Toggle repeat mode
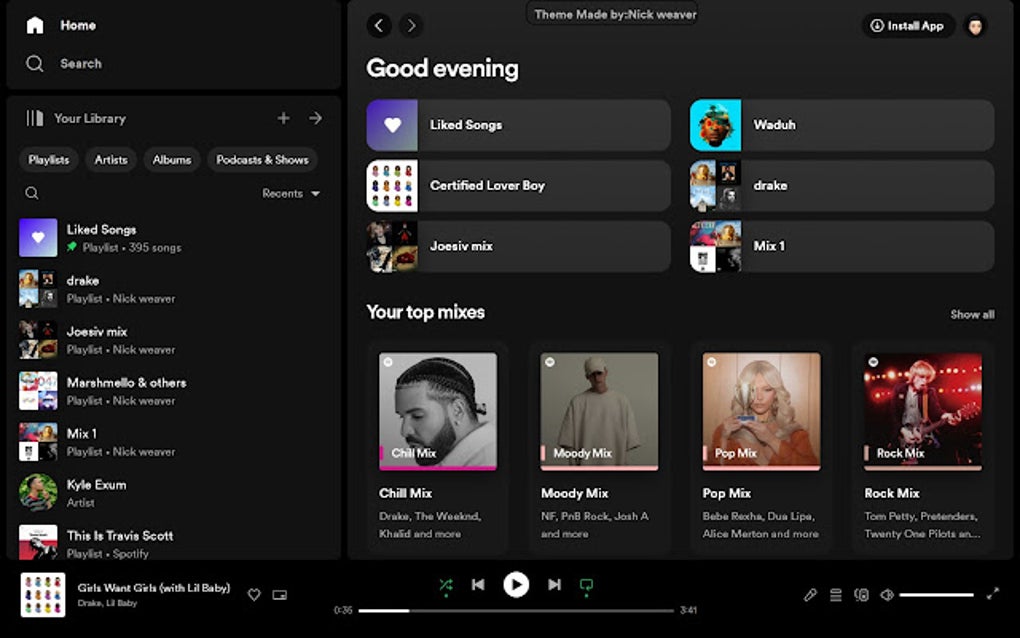 point(586,586)
